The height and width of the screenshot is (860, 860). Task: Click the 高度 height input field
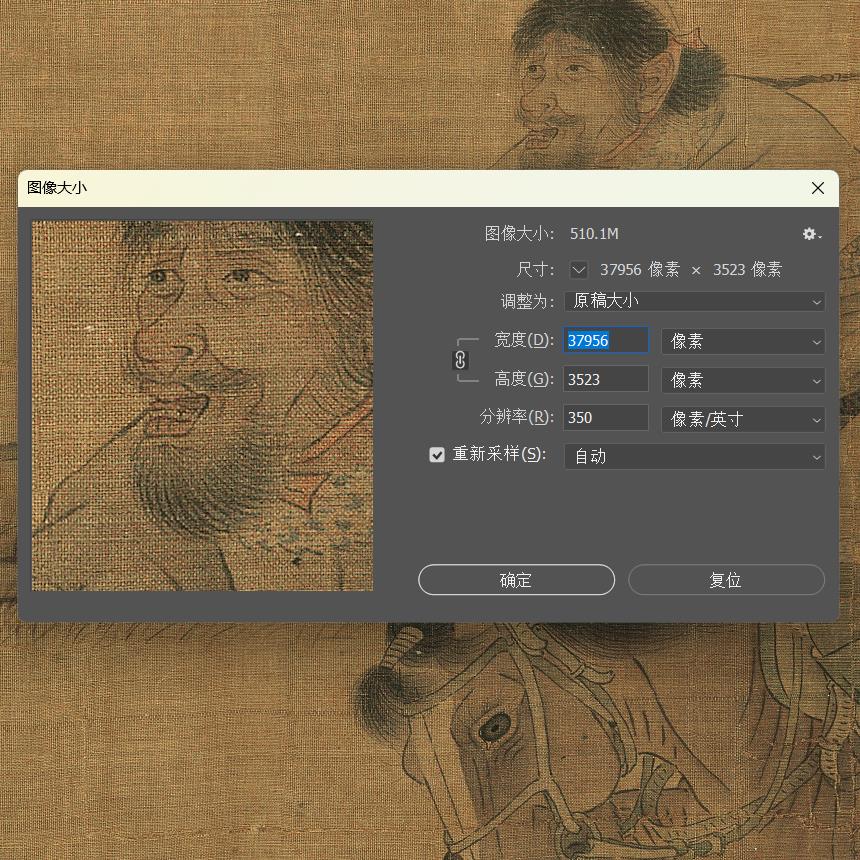click(x=606, y=380)
